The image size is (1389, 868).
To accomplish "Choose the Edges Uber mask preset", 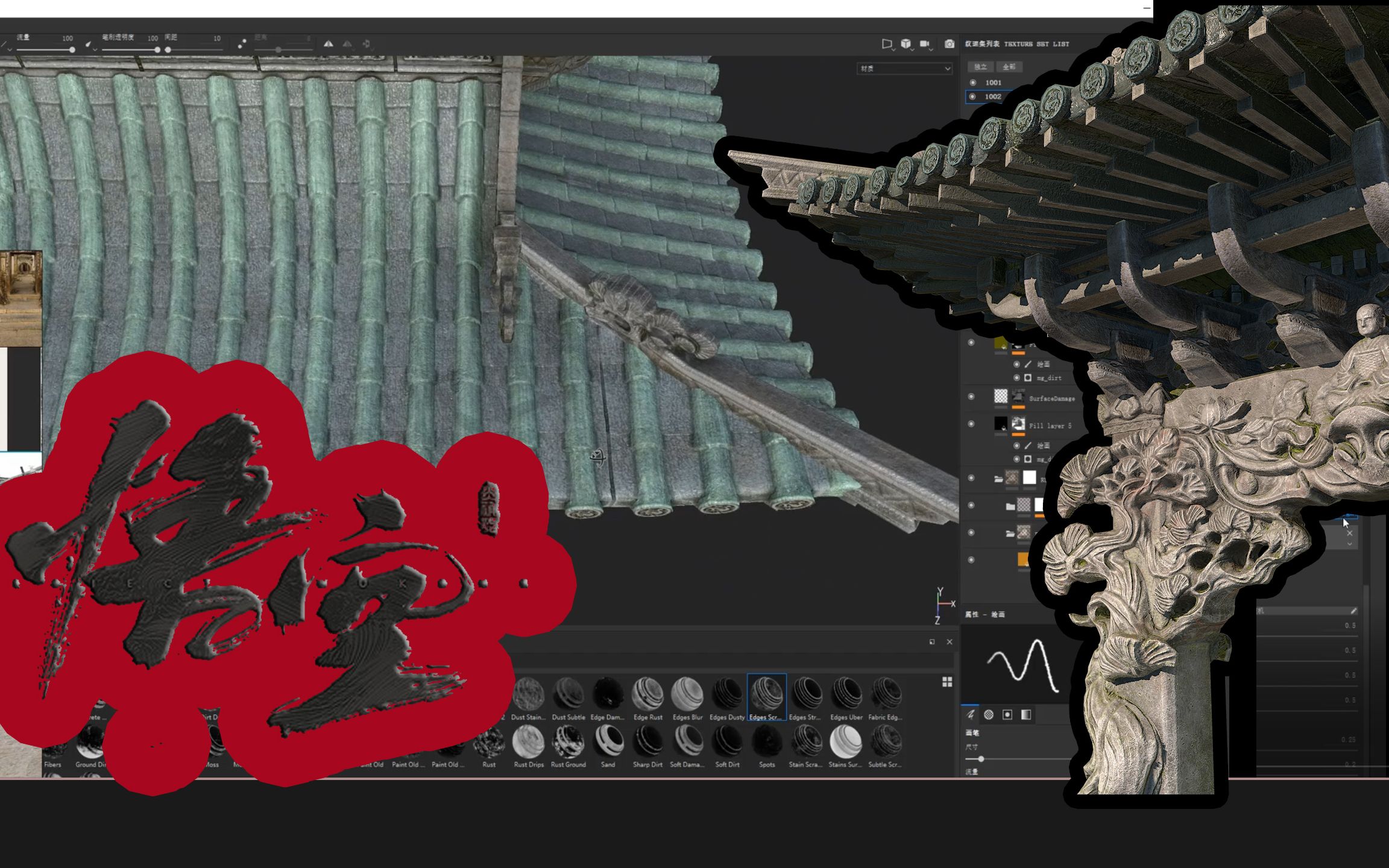I will (846, 697).
